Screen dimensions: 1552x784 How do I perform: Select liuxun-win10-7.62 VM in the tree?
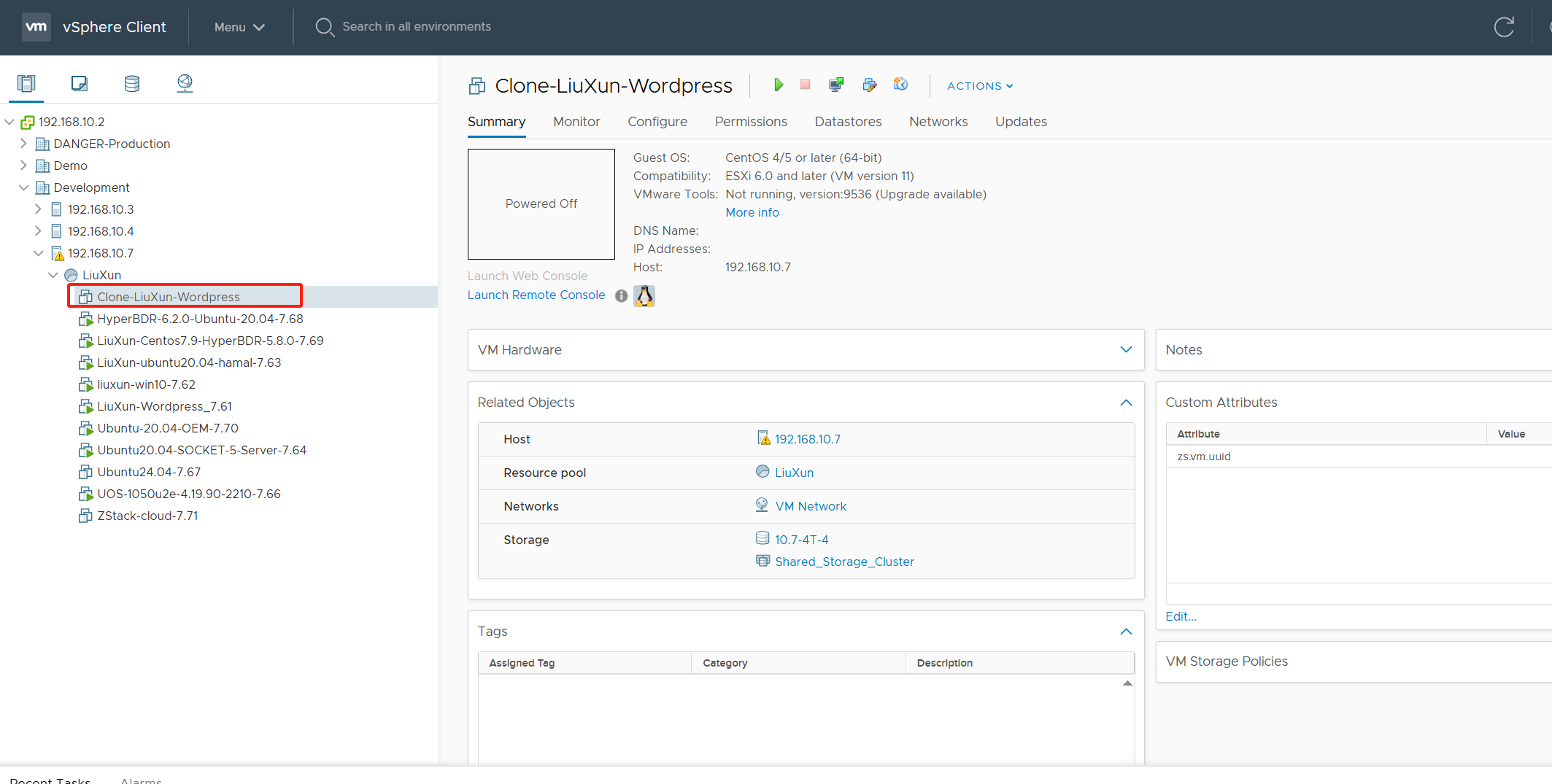tap(146, 384)
